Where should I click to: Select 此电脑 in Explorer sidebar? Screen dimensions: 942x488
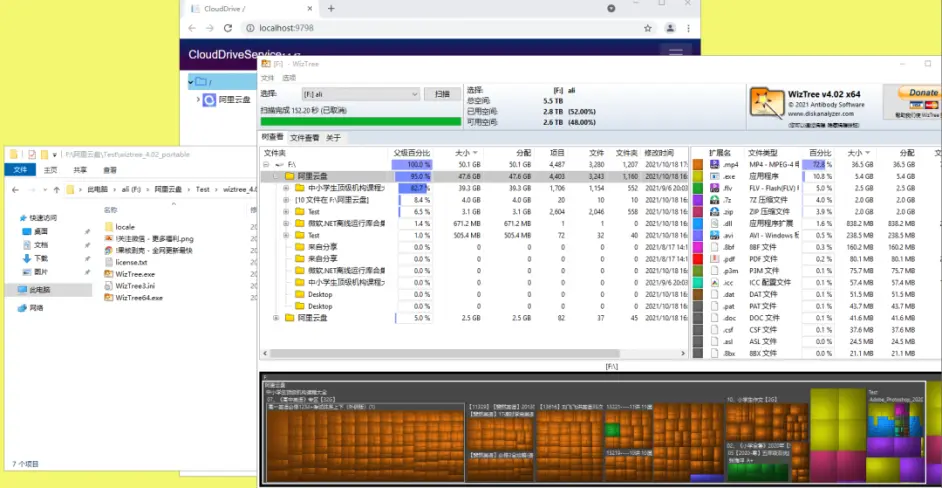[48, 290]
